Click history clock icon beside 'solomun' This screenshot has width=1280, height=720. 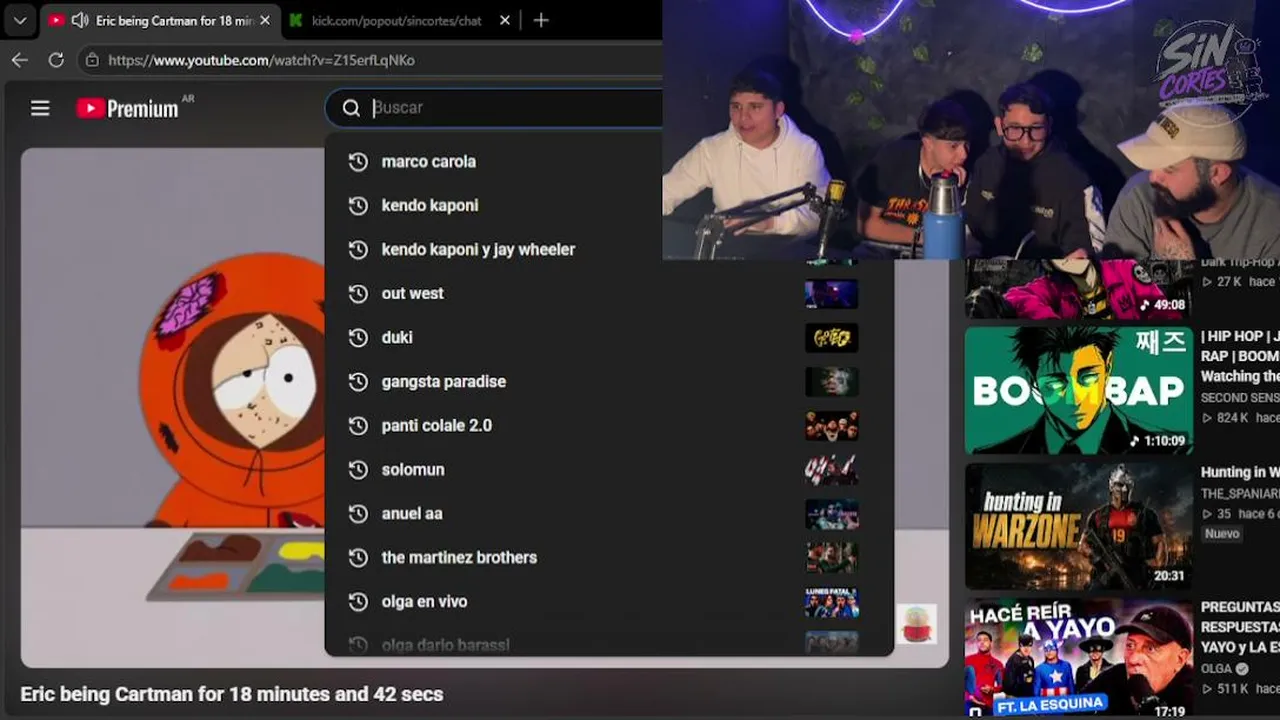coord(358,469)
